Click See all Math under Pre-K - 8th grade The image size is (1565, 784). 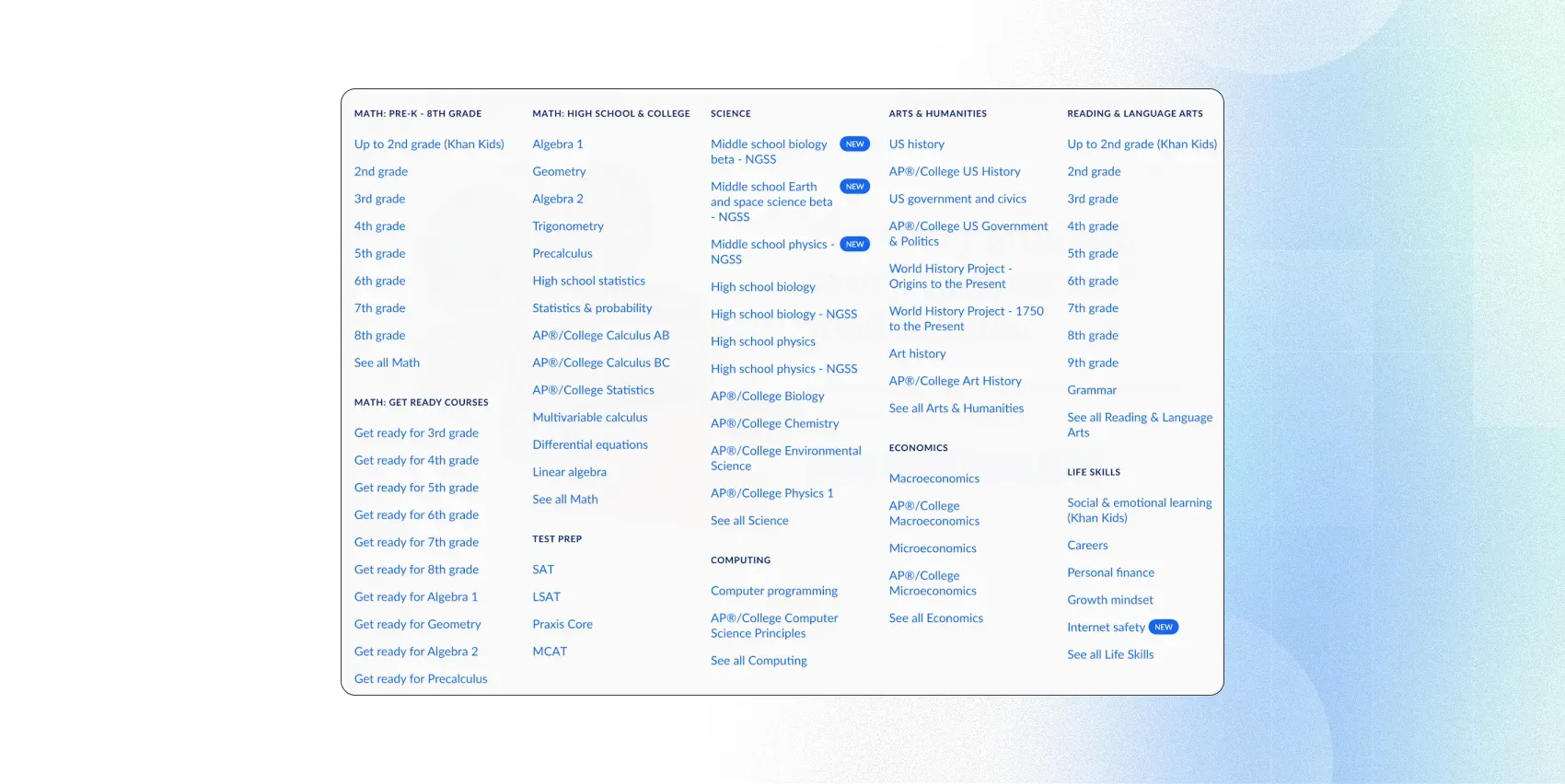tap(387, 363)
